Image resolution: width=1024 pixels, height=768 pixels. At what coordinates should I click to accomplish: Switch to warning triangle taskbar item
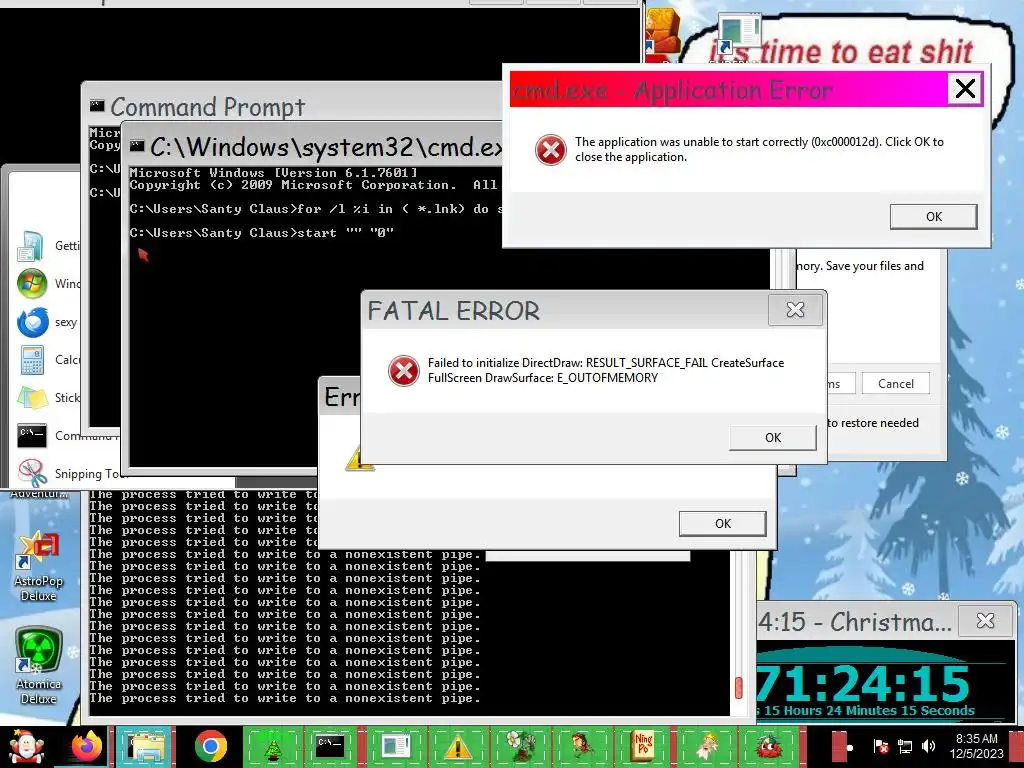[x=458, y=746]
